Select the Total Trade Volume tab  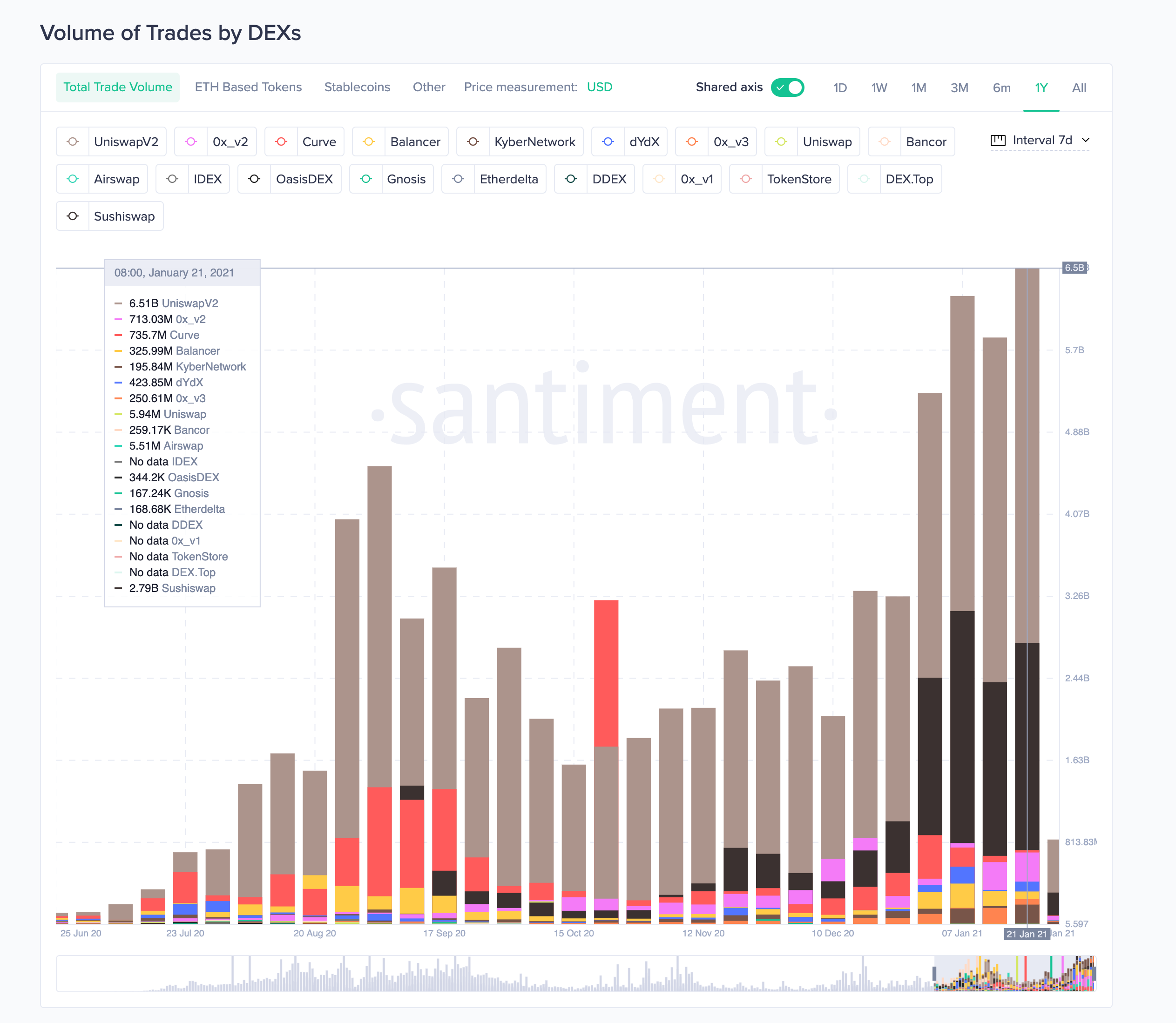tap(118, 87)
